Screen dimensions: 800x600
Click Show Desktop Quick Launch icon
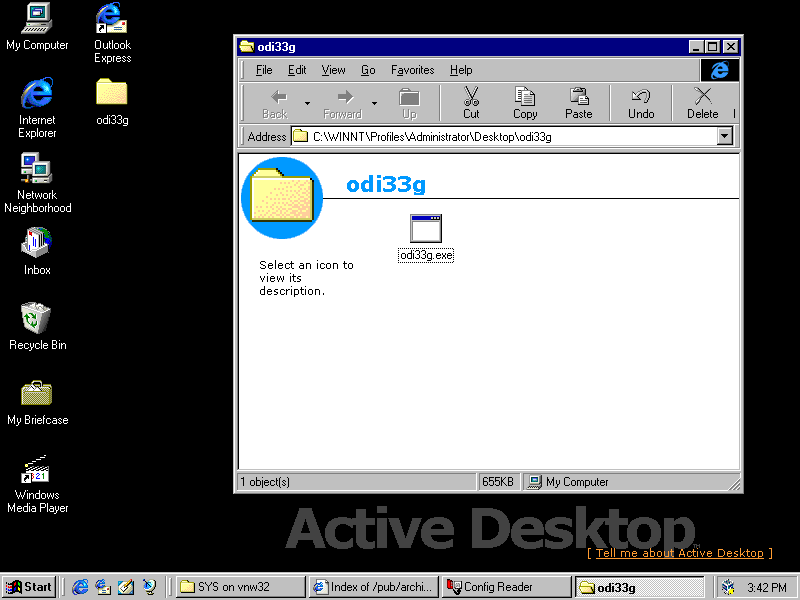click(126, 587)
